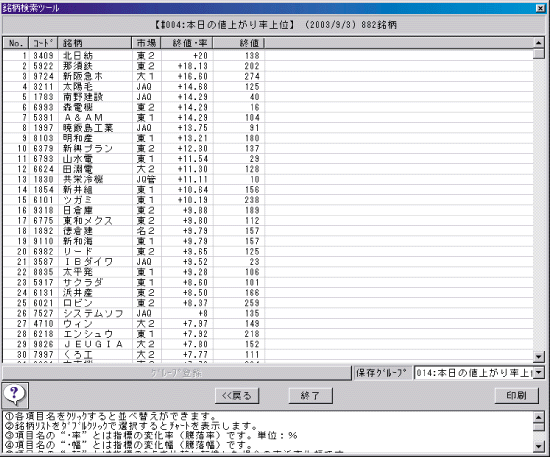Image resolution: width=550 pixels, height=457 pixels.
Task: Click the list scrollbar up arrow
Action: (x=539, y=43)
